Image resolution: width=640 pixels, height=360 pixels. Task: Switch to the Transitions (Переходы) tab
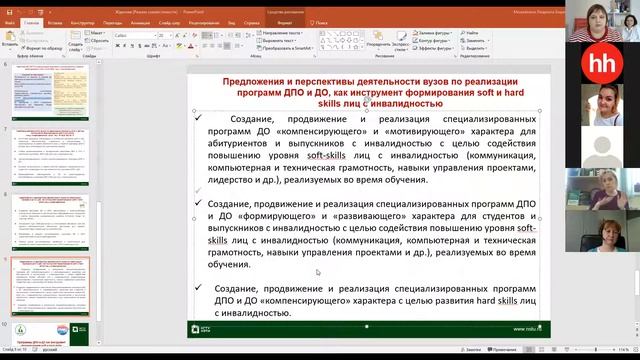coord(113,23)
